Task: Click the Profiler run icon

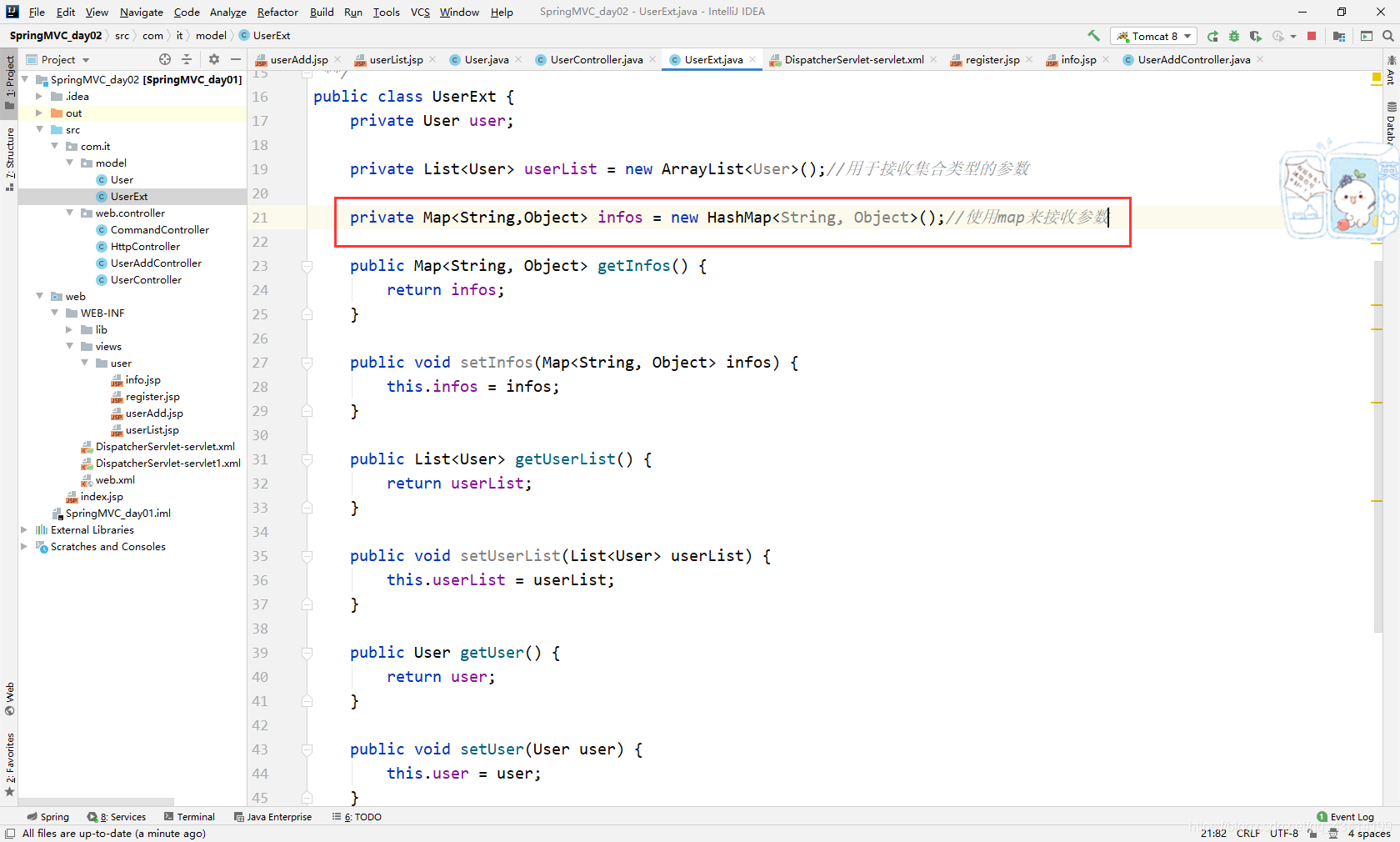Action: click(1277, 36)
